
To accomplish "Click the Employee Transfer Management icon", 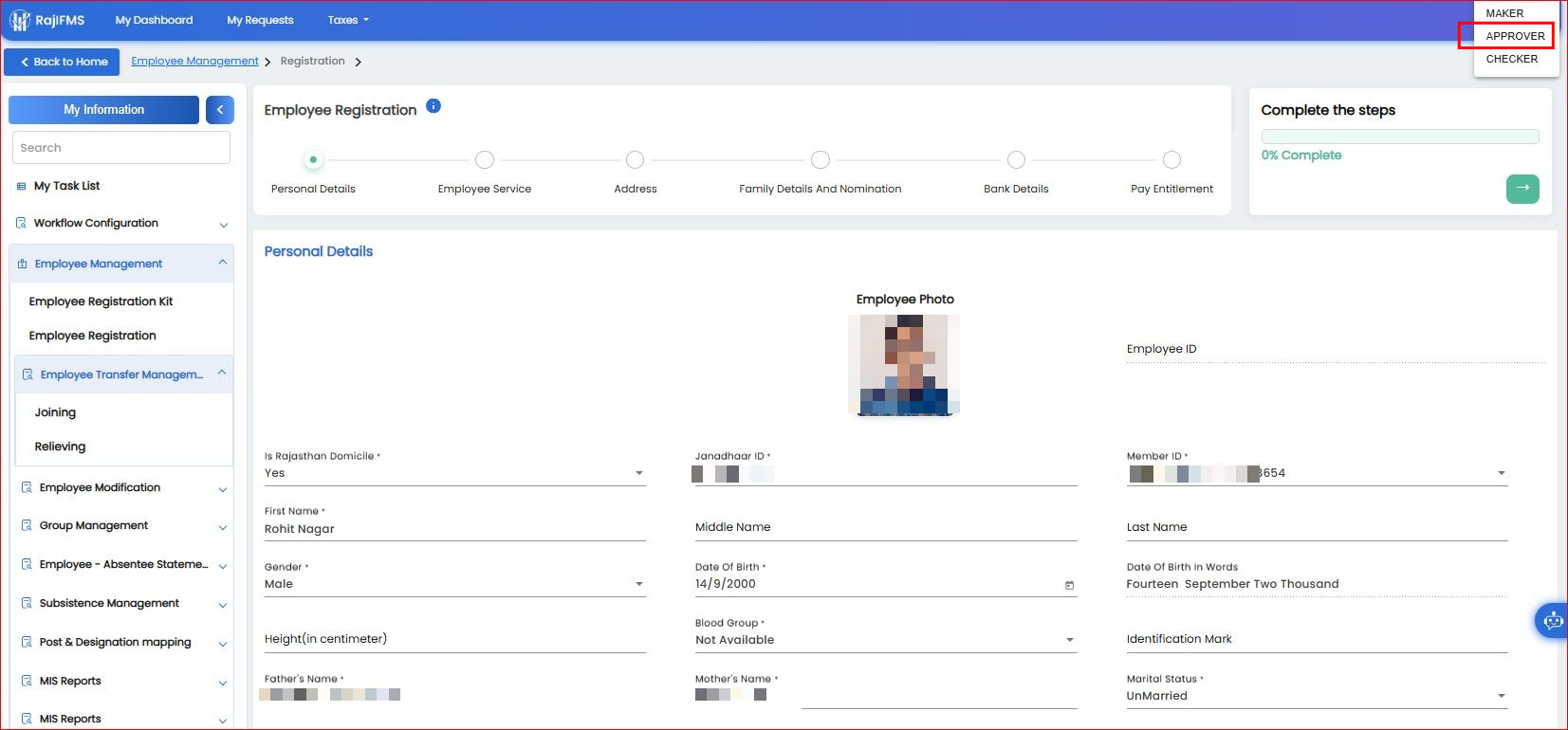I will coord(28,375).
